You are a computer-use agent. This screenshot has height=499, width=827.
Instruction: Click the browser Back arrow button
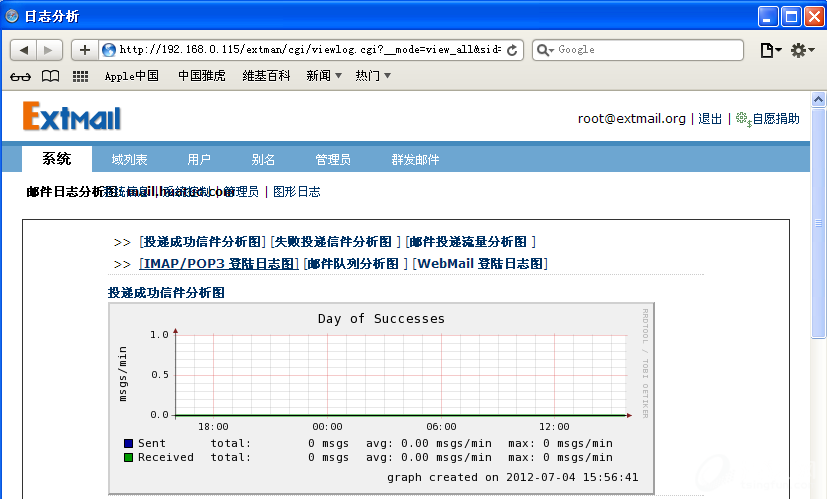[24, 50]
